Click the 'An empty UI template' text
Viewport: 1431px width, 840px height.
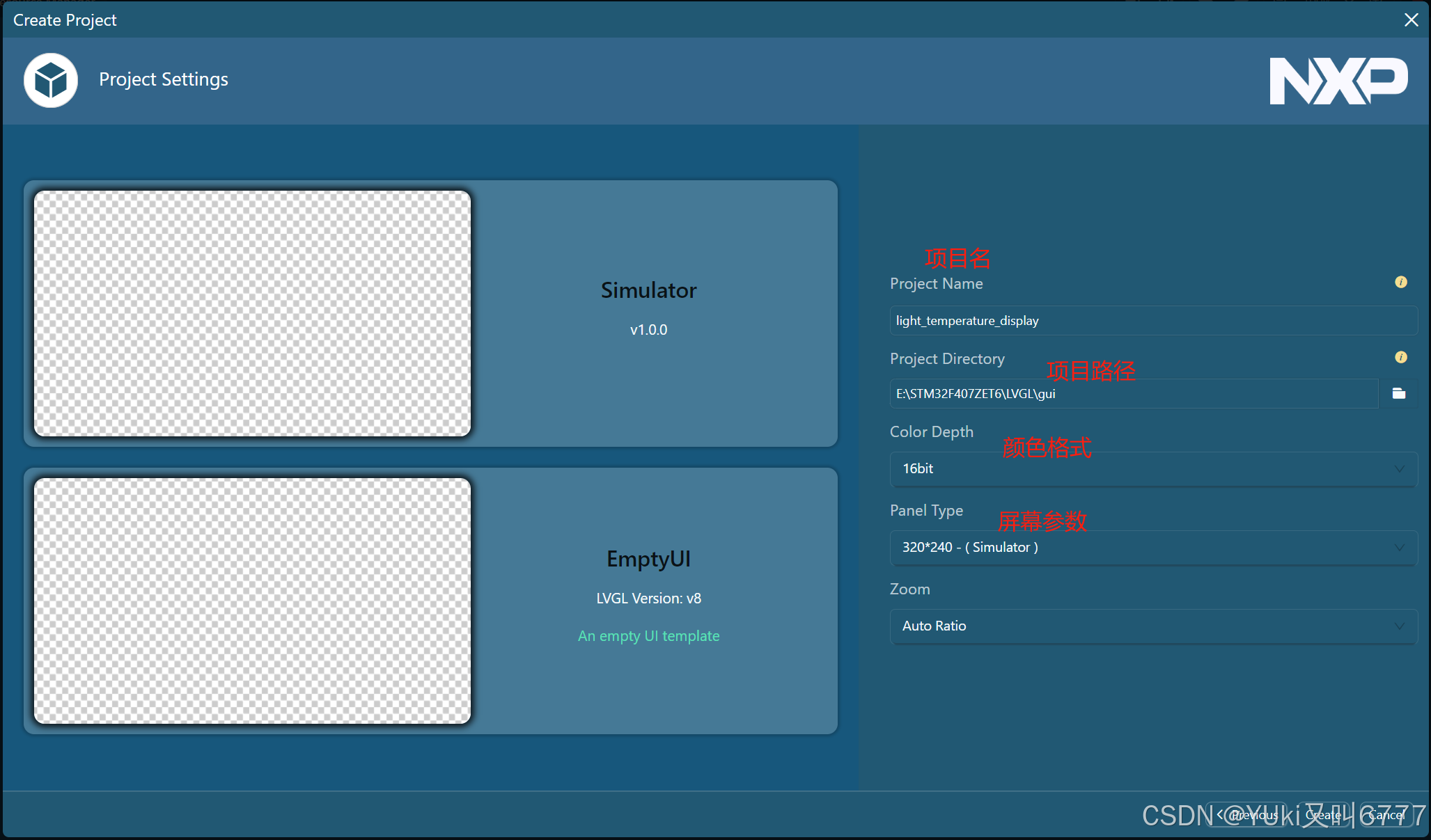point(648,636)
